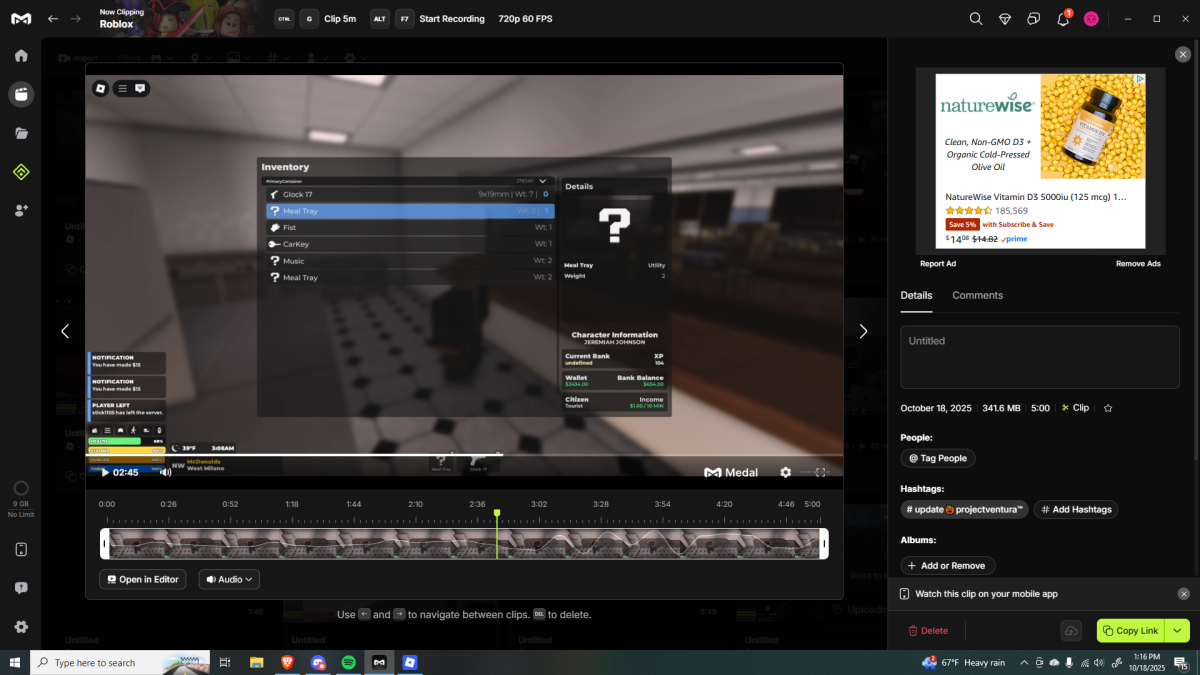Click the Tag People button
Screen dimensions: 1200x675
pos(938,458)
